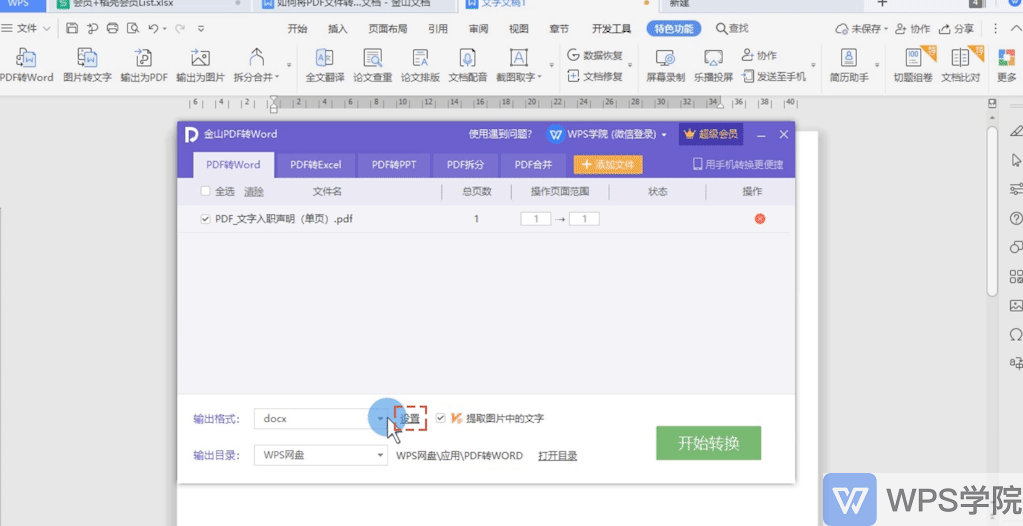Open 切题组卷 tool
The image size is (1023, 526).
point(913,65)
